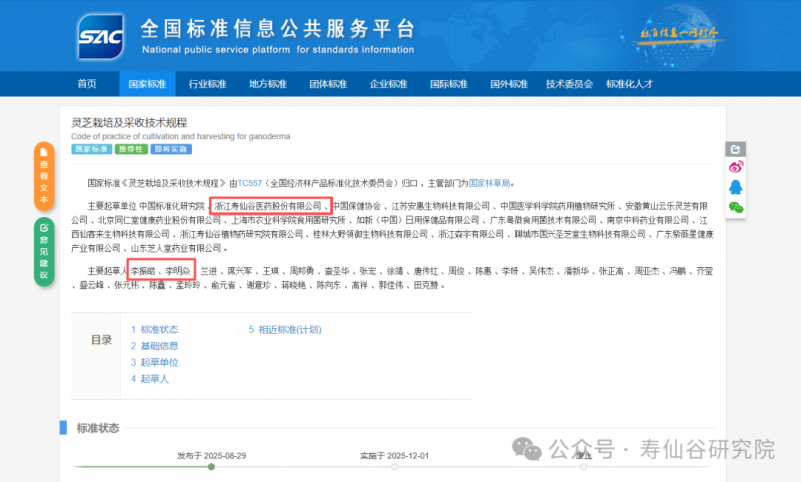
Task: Click drafter name 李明焱
Action: (178, 271)
